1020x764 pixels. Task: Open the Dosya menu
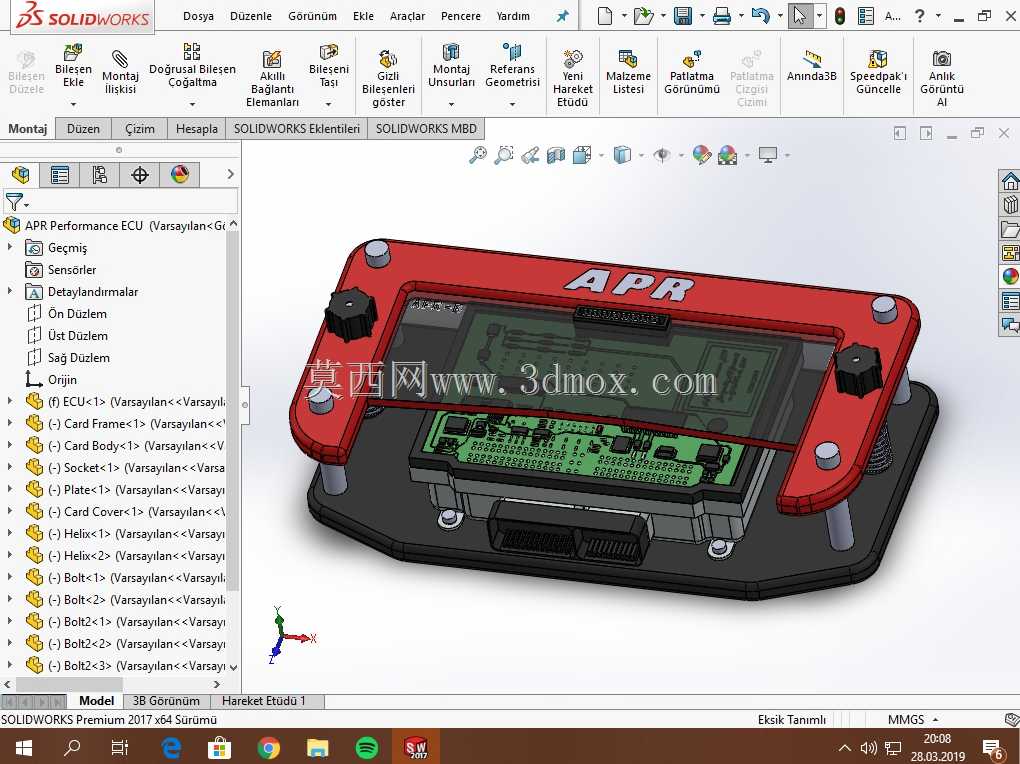point(198,16)
